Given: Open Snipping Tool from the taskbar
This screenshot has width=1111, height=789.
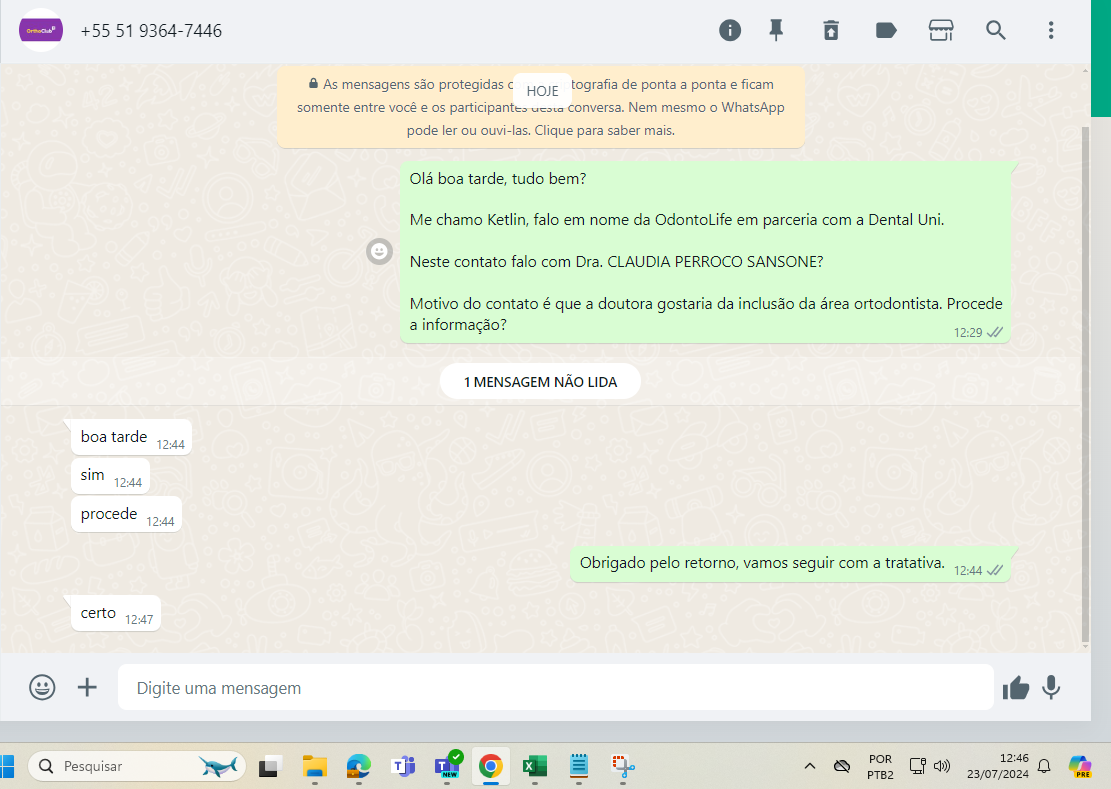Looking at the screenshot, I should [x=623, y=766].
